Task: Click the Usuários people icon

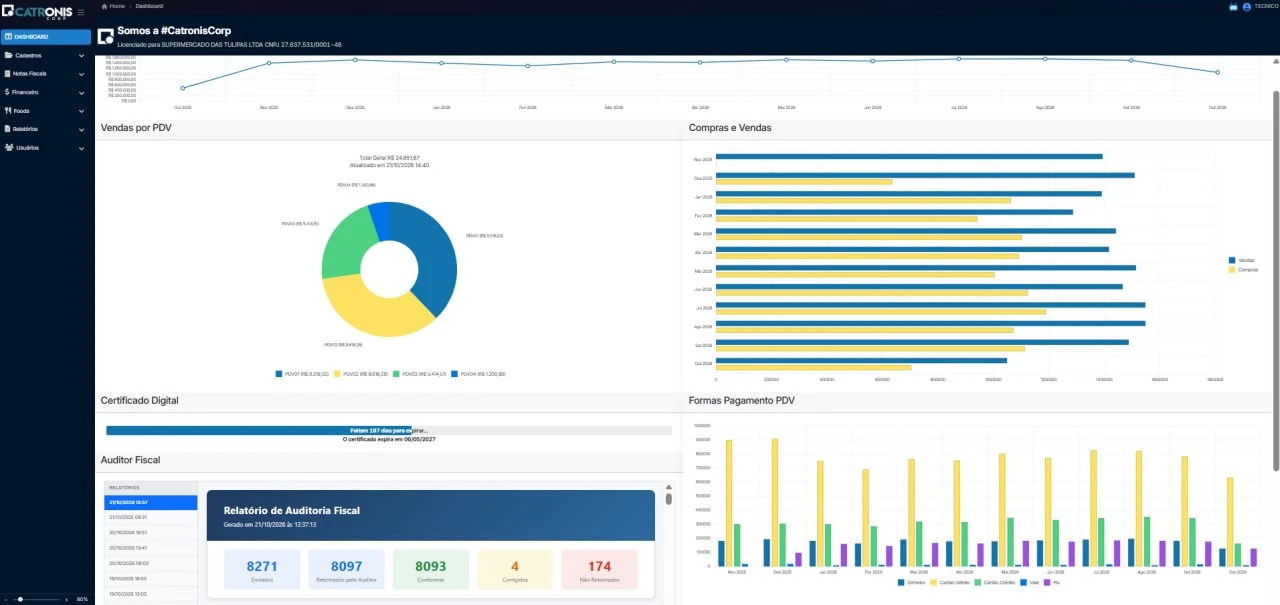Action: (x=8, y=148)
